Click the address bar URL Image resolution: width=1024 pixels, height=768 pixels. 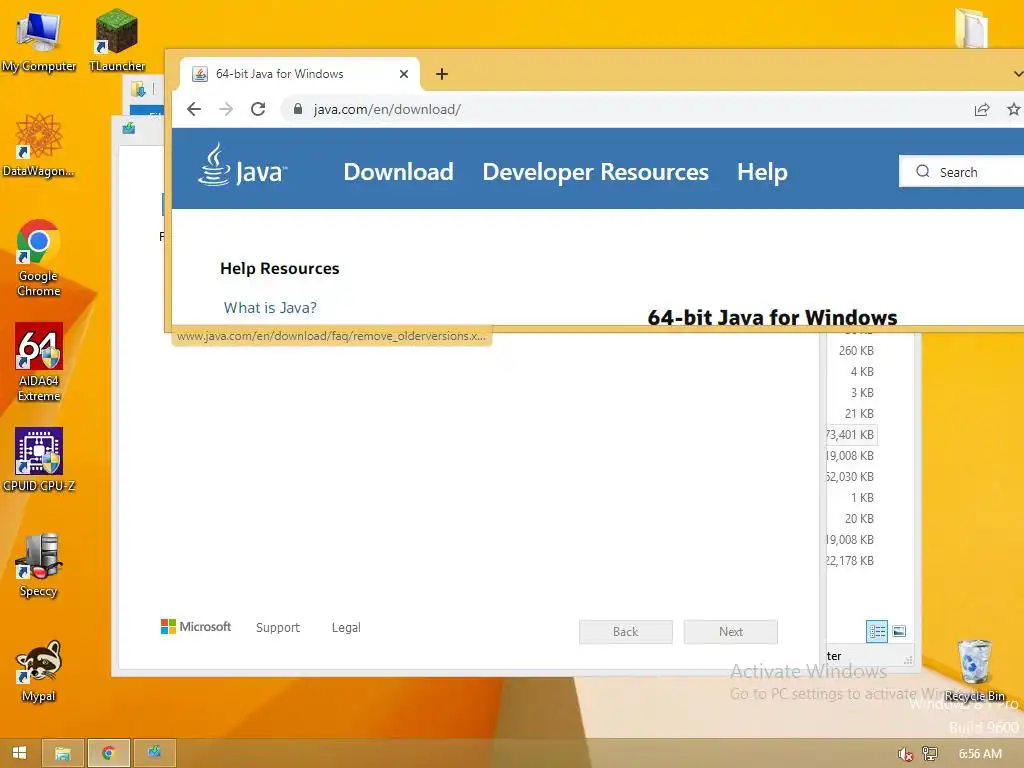click(387, 109)
